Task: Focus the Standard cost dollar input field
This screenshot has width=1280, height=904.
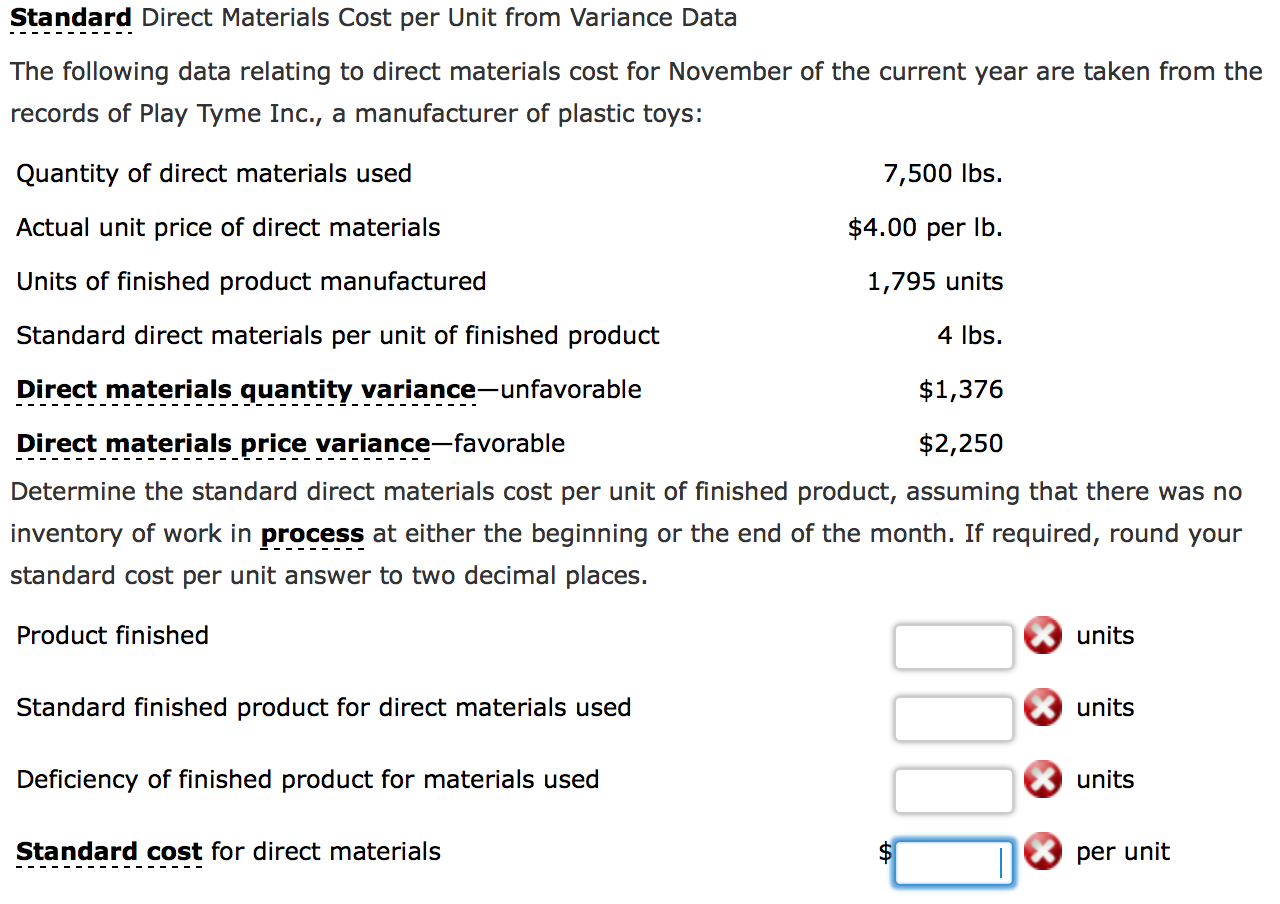Action: [x=953, y=862]
